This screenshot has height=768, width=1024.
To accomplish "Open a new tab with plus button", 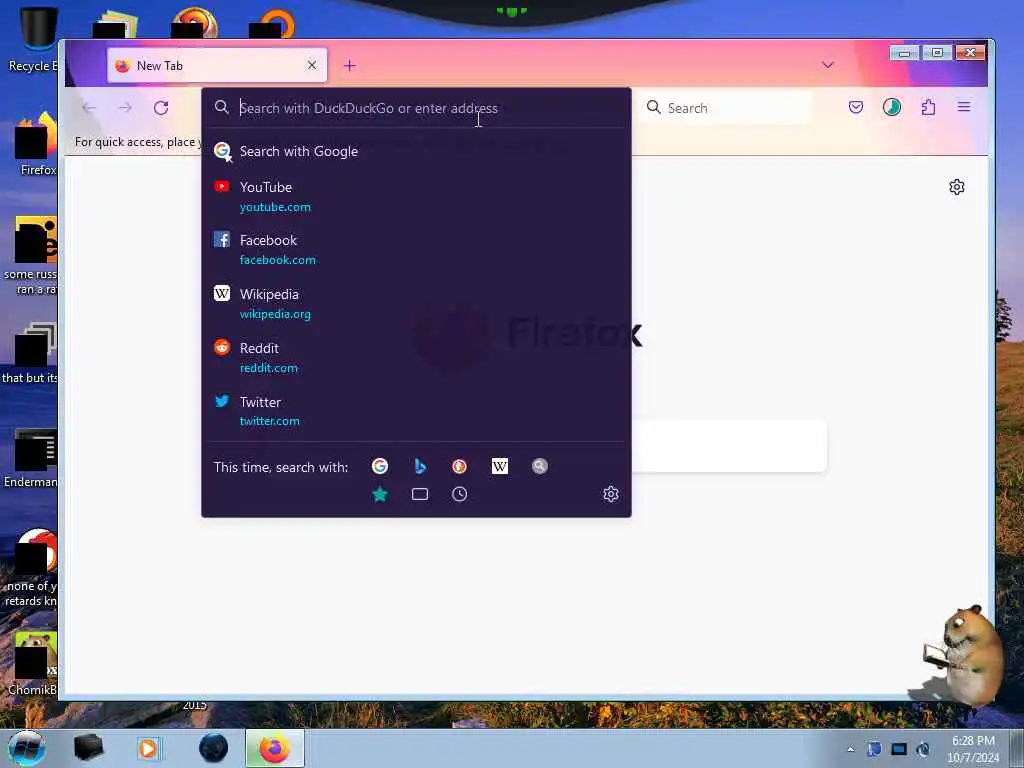I will [x=350, y=65].
